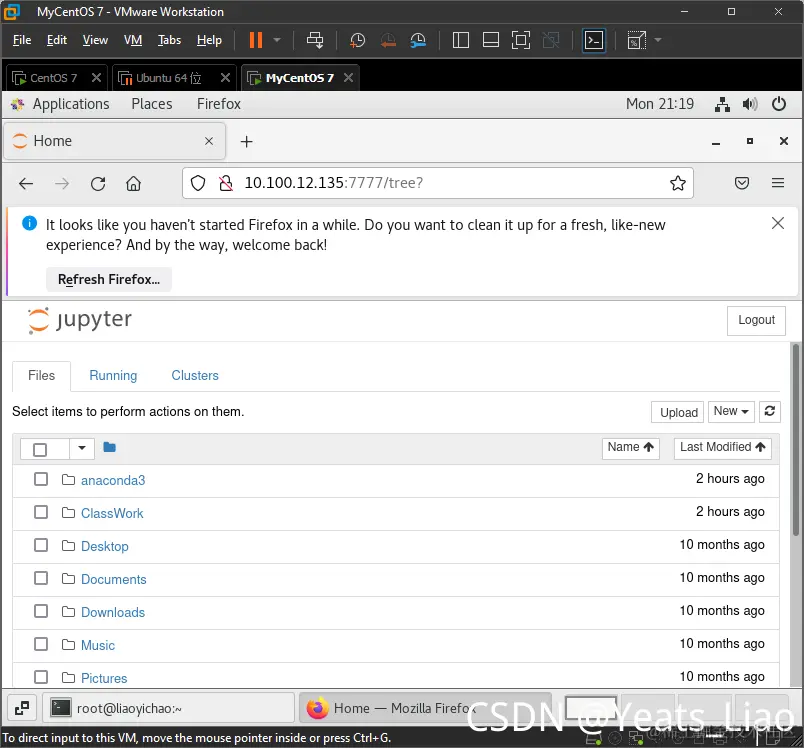
Task: Bookmark this page with the star icon
Action: (677, 183)
